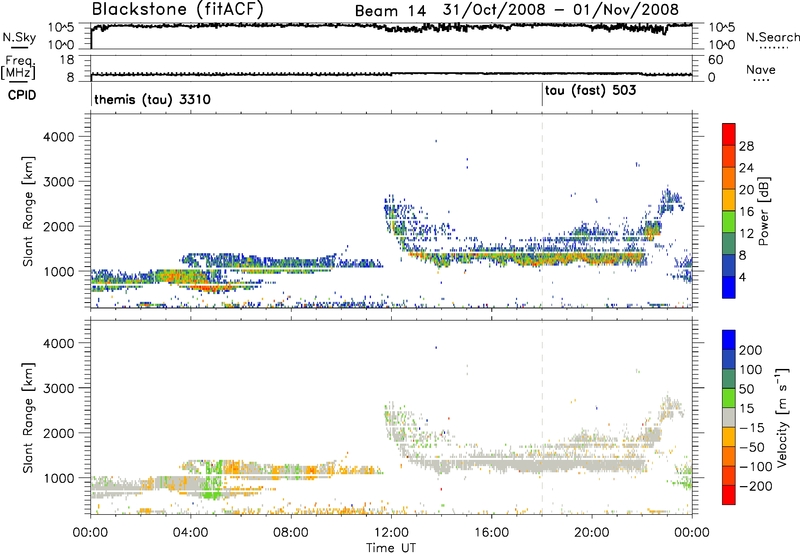Click the 18 tick on the frequency axis

[67, 60]
